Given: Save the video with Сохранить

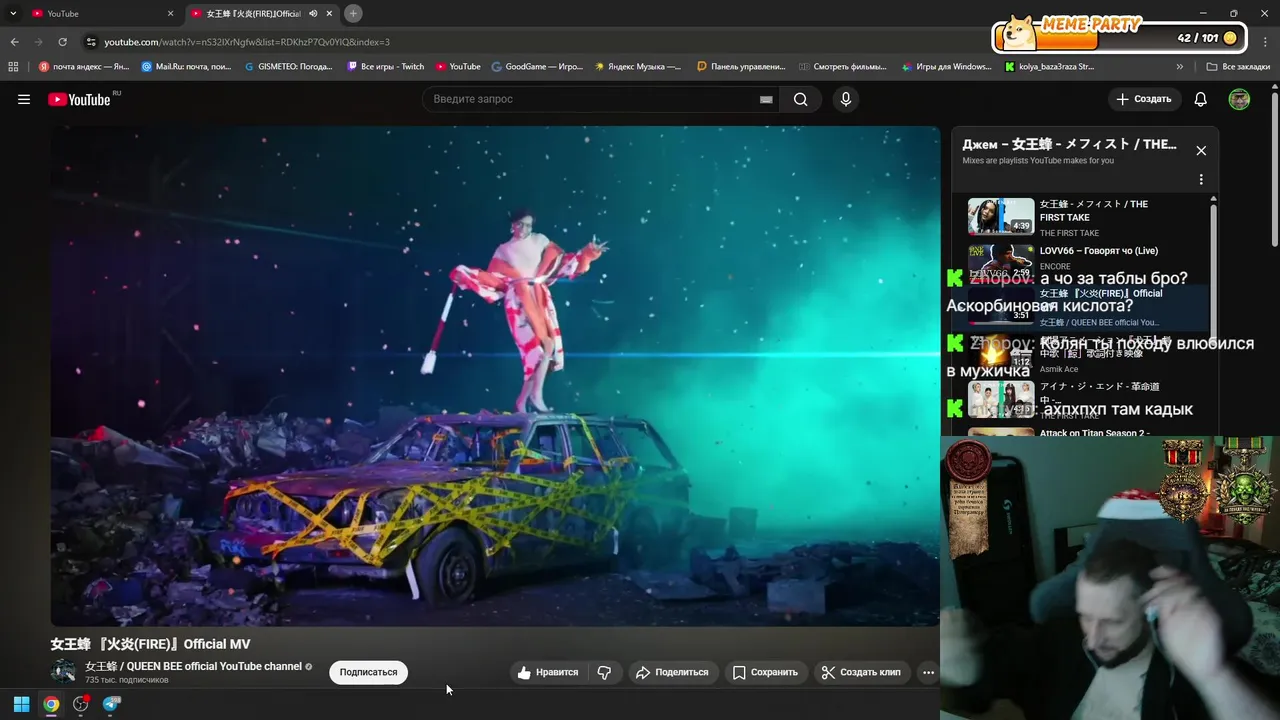Looking at the screenshot, I should click(765, 672).
